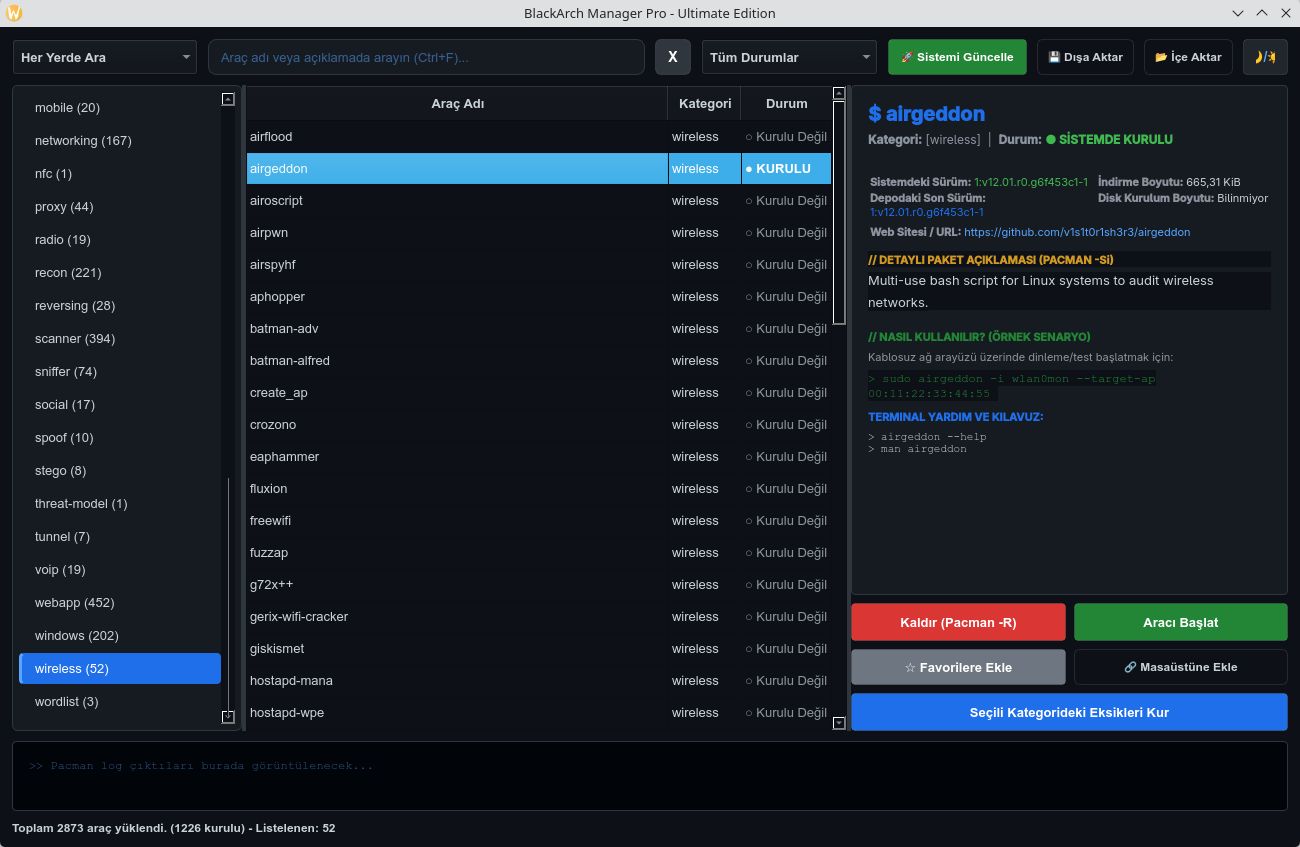Image resolution: width=1300 pixels, height=847 pixels.
Task: Select the 'gerix-wifi-cracker' tool row
Action: (x=539, y=617)
